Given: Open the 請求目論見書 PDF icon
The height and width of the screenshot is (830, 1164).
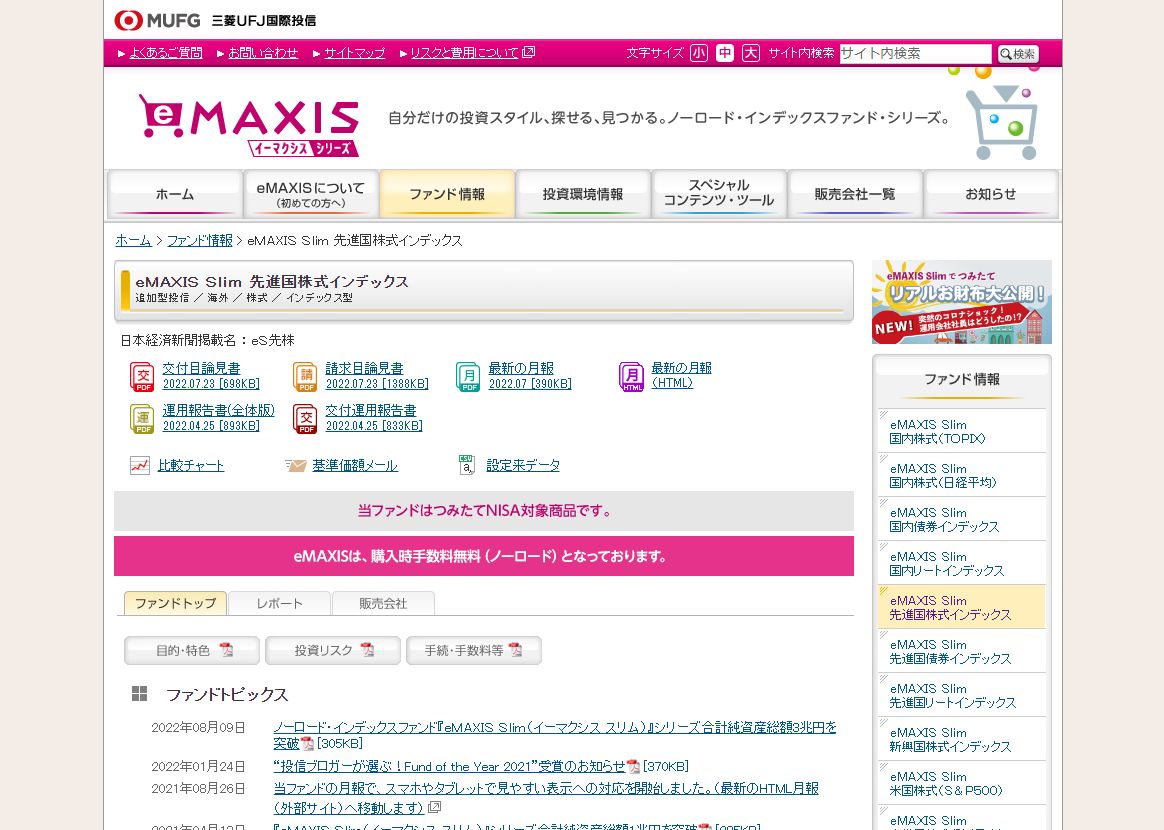Looking at the screenshot, I should pos(305,376).
